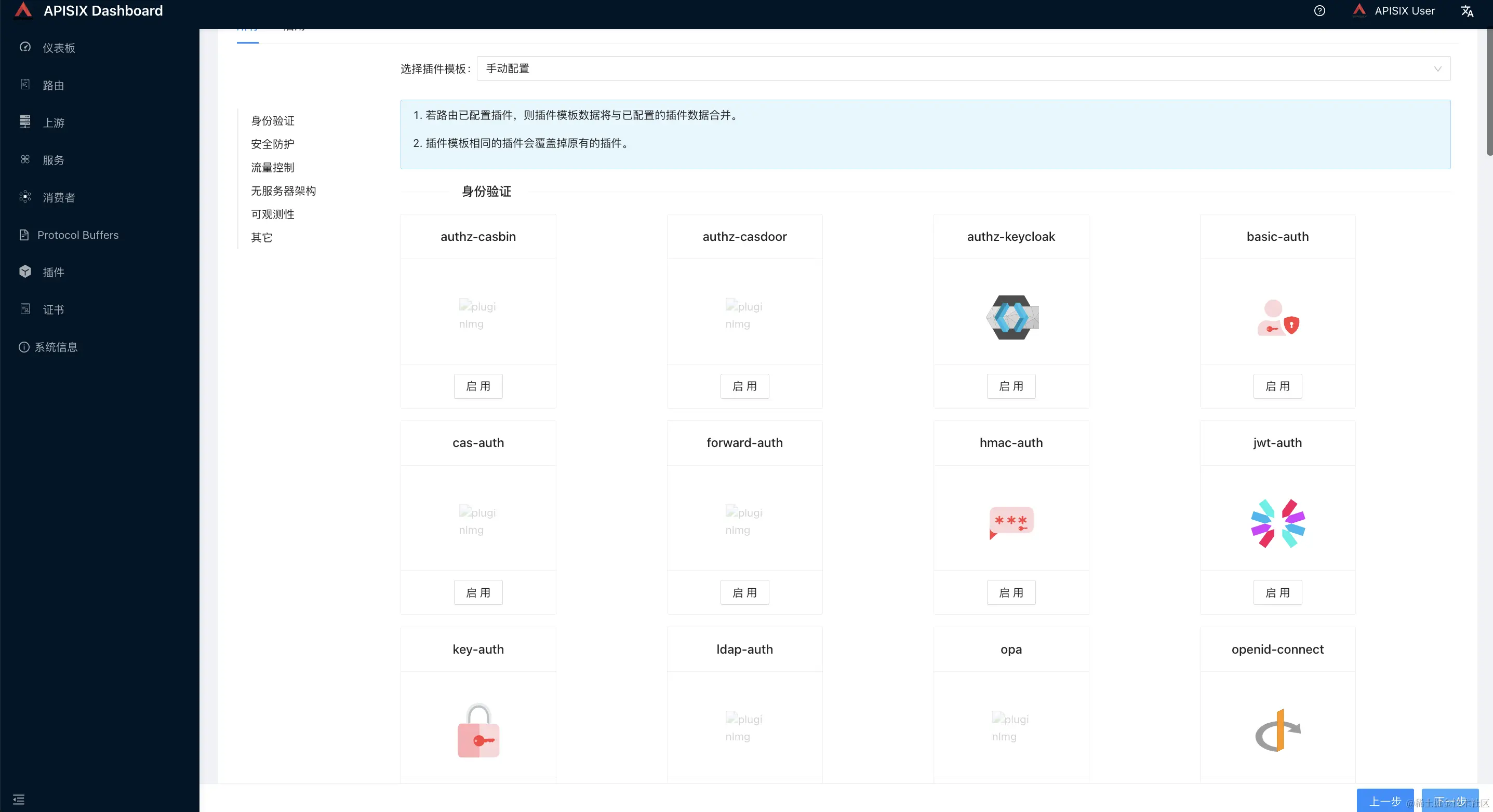Click 上一步 previous step button
The width and height of the screenshot is (1493, 812).
pyautogui.click(x=1384, y=801)
